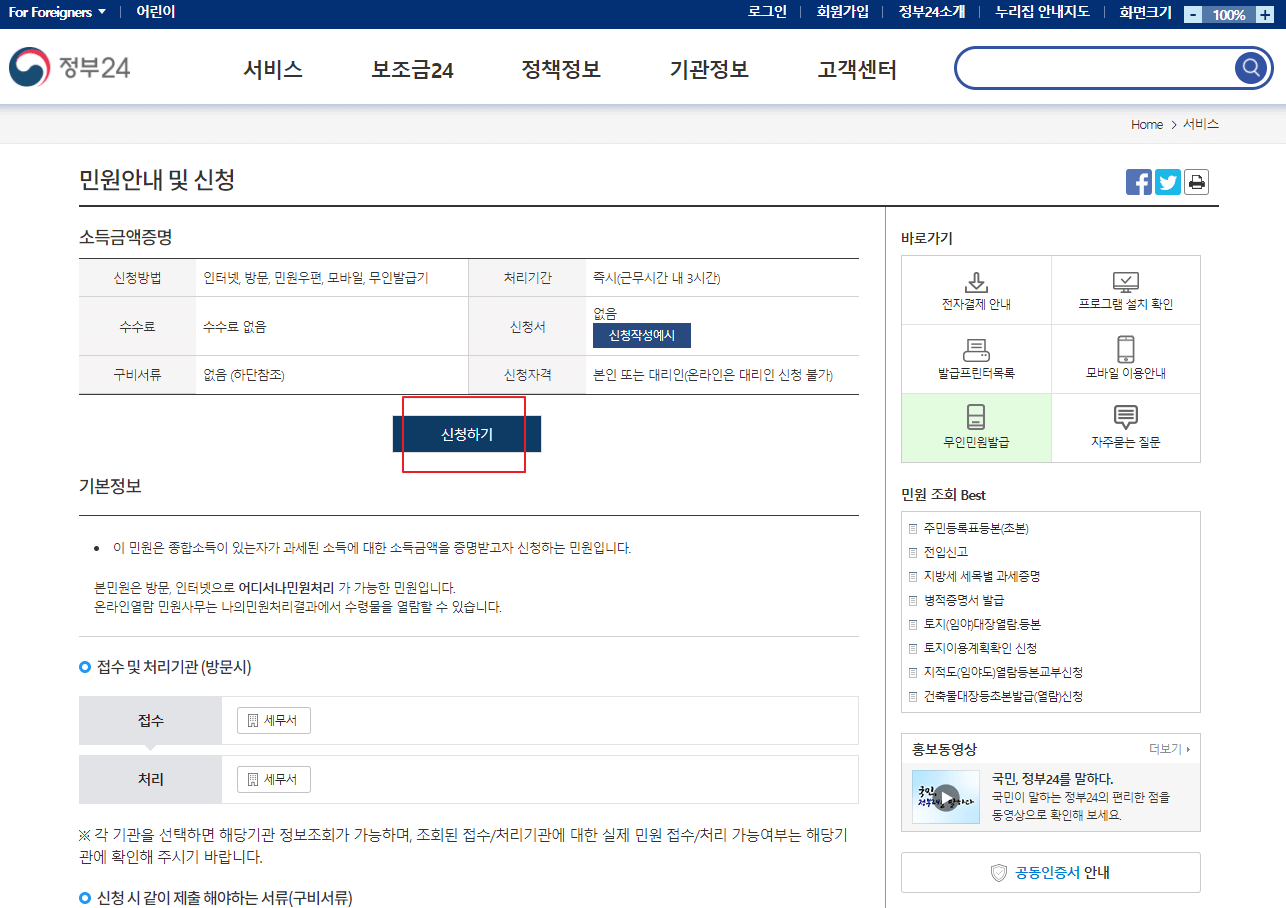Click into the search input field
The height and width of the screenshot is (908, 1286).
tap(1095, 68)
